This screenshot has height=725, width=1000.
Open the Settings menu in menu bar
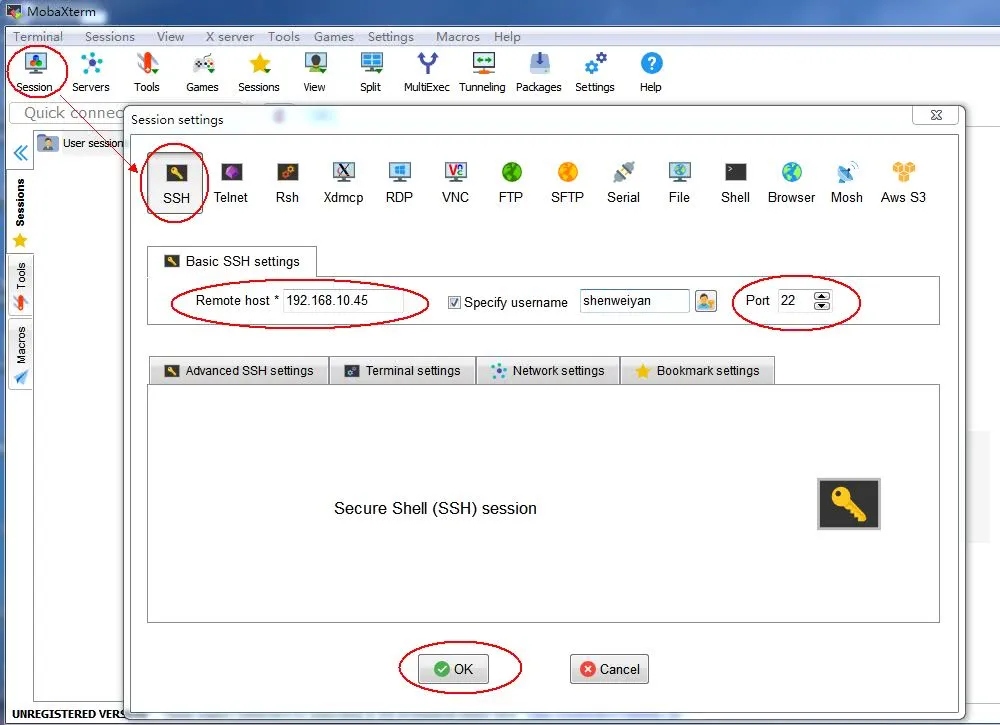pos(391,37)
